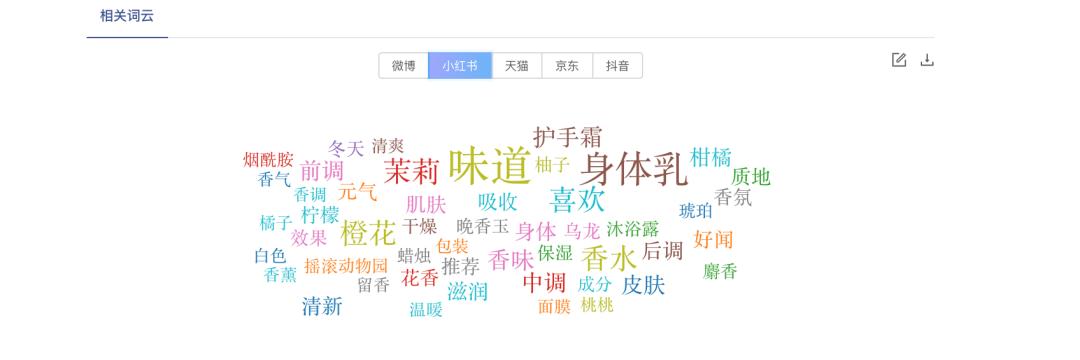The width and height of the screenshot is (1080, 360).
Task: Click the word 桃桃 in the cloud
Action: [596, 304]
